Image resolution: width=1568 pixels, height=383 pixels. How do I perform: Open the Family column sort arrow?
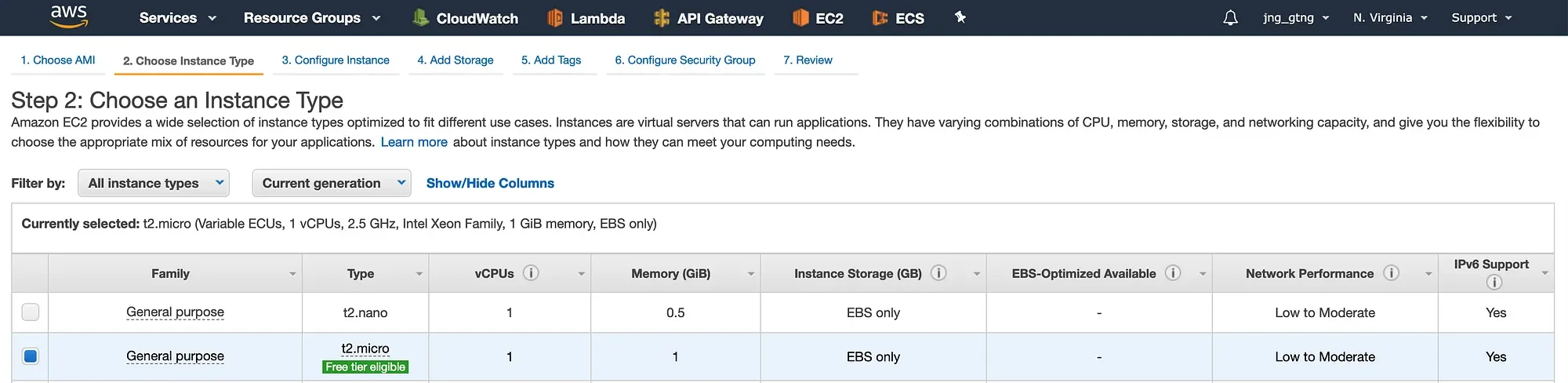point(292,274)
